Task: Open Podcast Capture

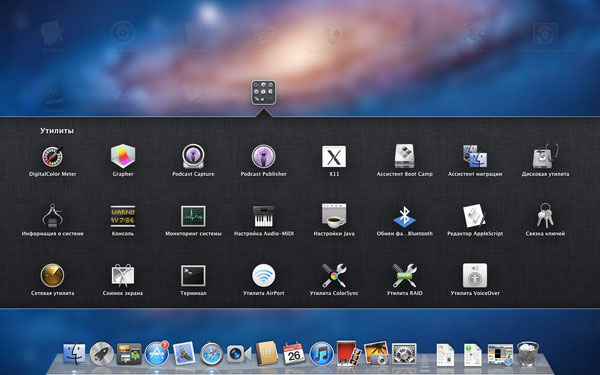Action: tap(193, 156)
